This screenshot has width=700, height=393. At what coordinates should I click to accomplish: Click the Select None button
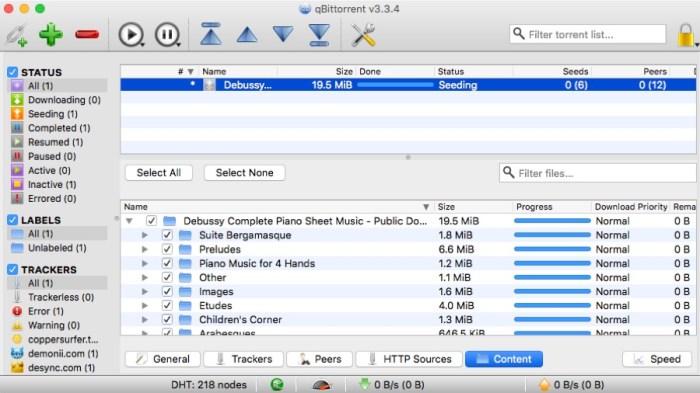point(245,173)
